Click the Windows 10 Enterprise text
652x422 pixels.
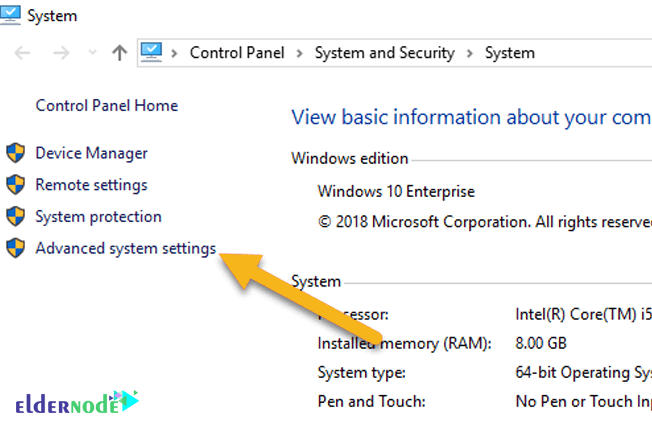point(396,191)
